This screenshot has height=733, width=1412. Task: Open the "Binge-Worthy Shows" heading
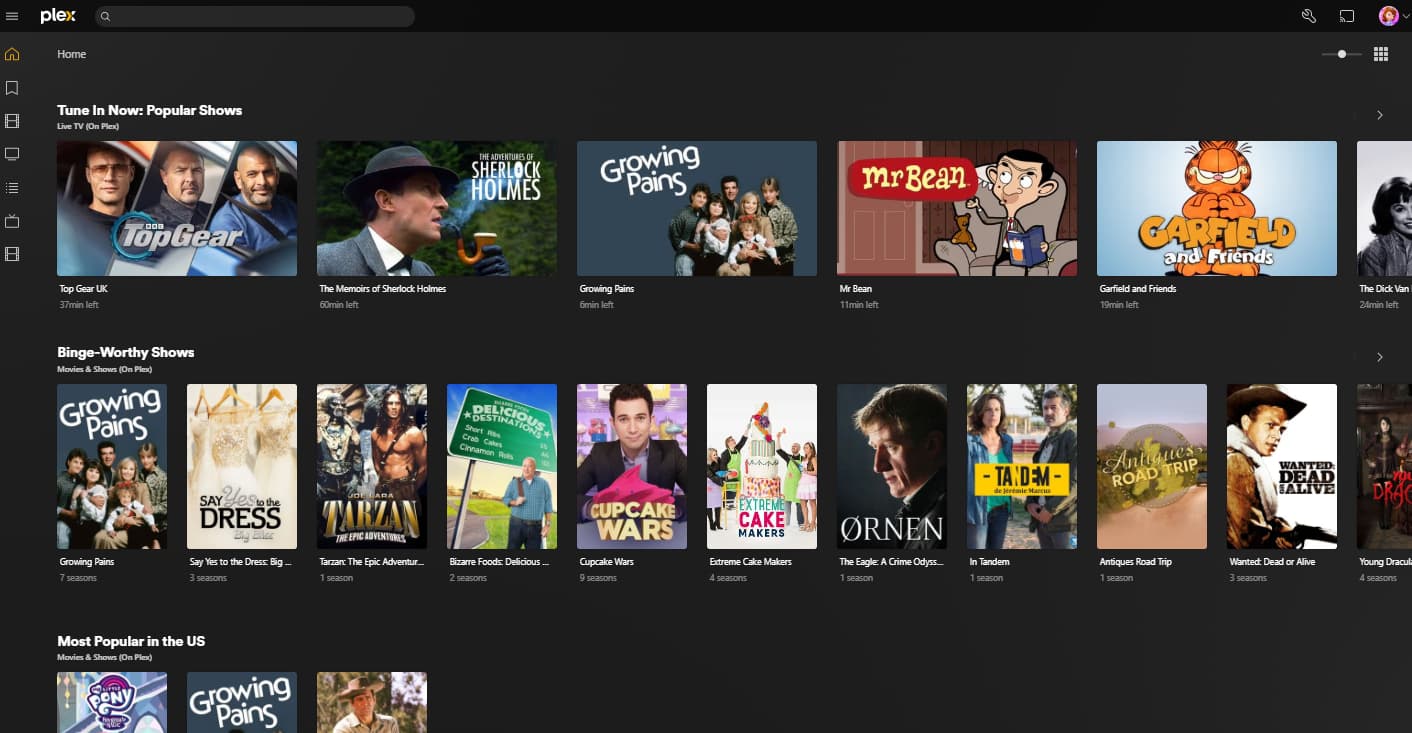click(x=126, y=352)
